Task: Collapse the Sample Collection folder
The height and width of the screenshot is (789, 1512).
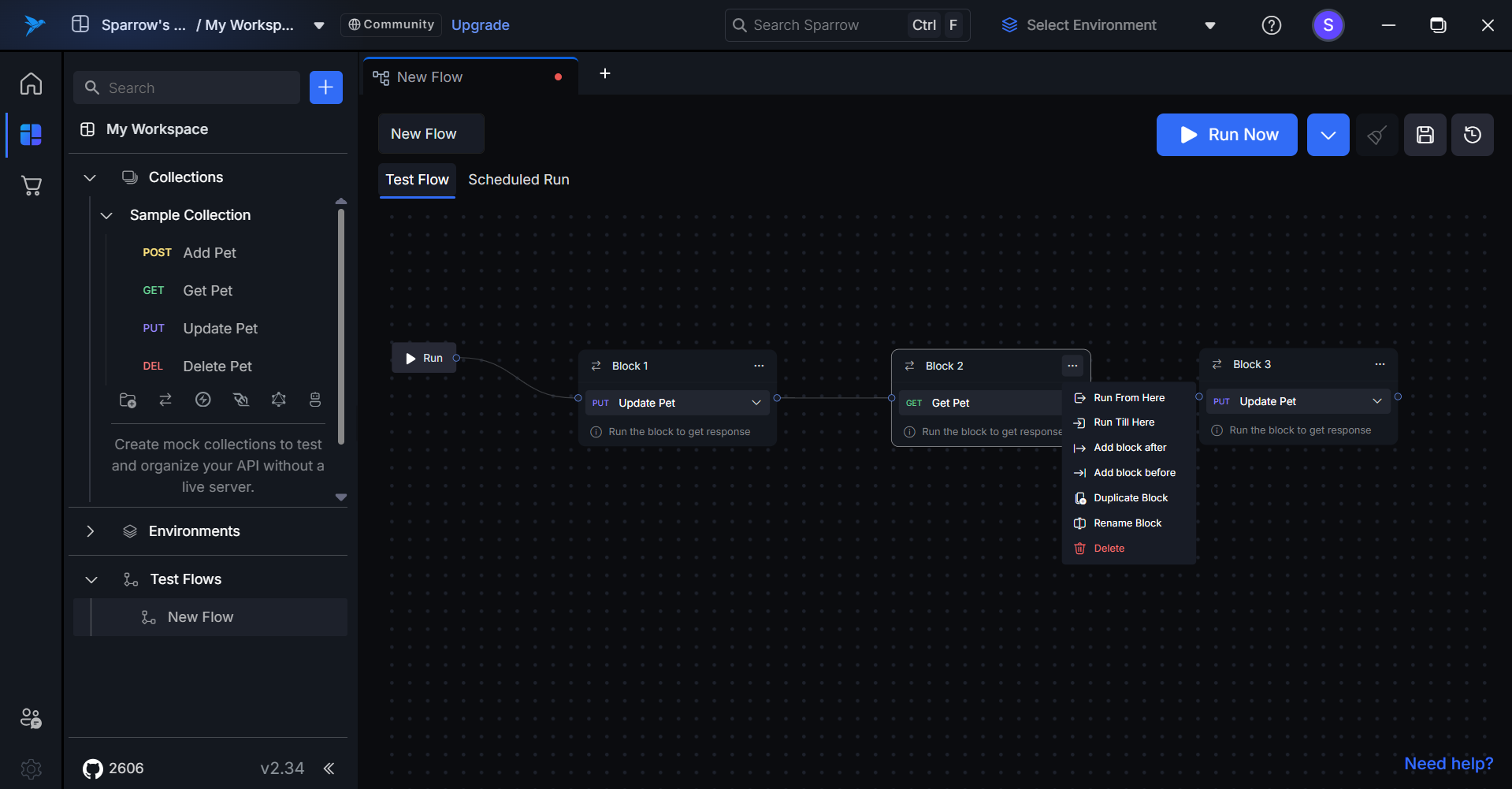Action: click(x=106, y=215)
